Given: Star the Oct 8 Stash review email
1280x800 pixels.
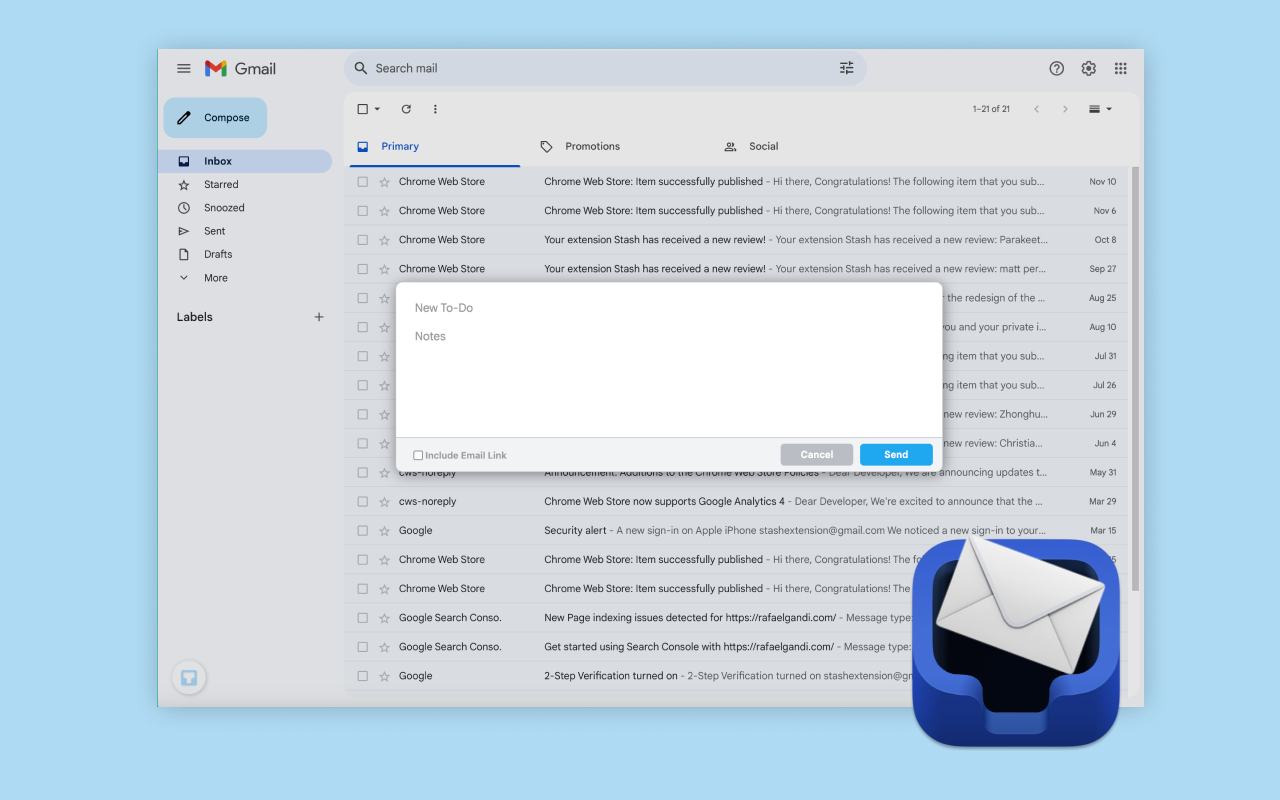Looking at the screenshot, I should 384,240.
